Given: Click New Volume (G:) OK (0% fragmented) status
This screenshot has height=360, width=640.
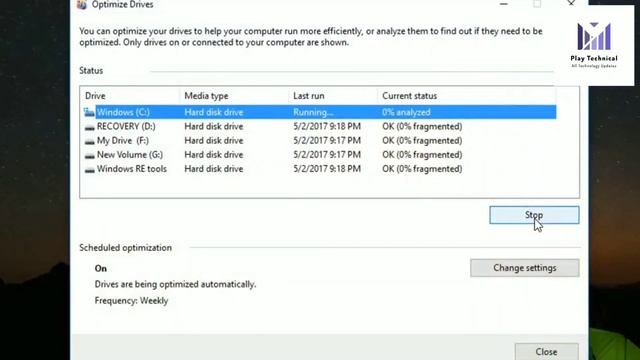Looking at the screenshot, I should 422,155.
